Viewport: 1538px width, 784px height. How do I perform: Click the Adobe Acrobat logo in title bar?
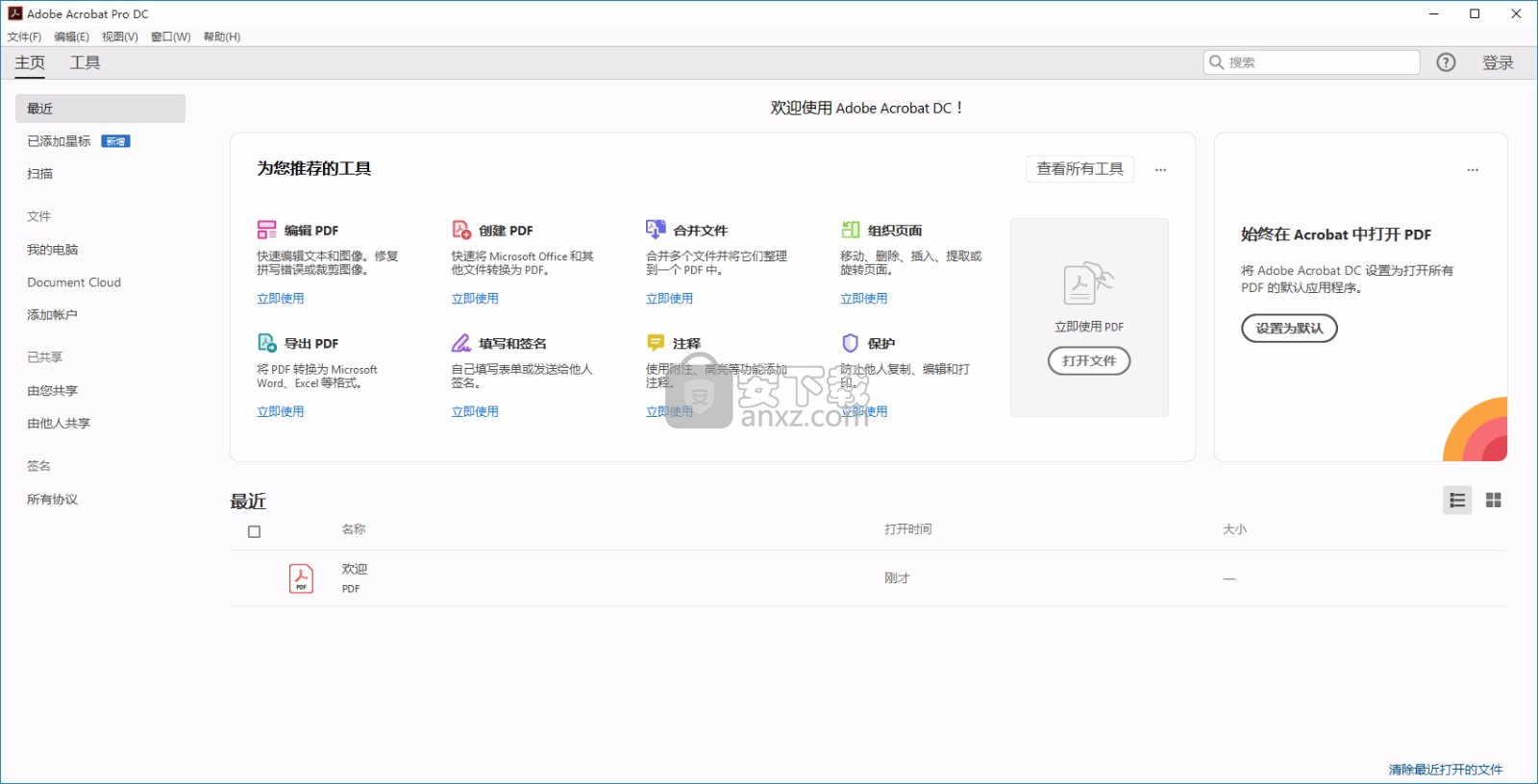pos(15,13)
